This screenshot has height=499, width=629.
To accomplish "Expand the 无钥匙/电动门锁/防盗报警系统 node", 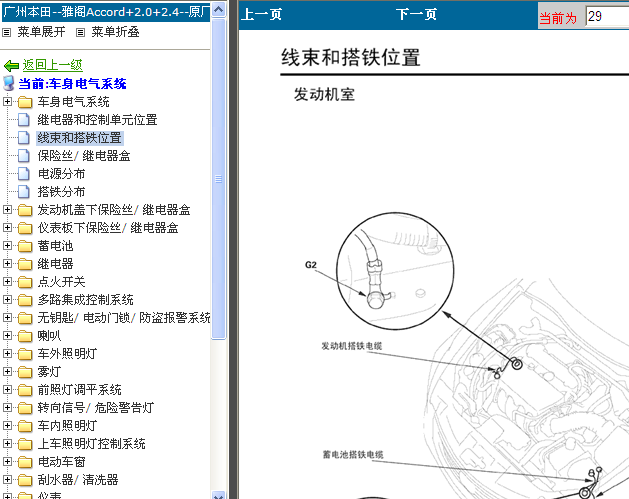I will (7, 317).
